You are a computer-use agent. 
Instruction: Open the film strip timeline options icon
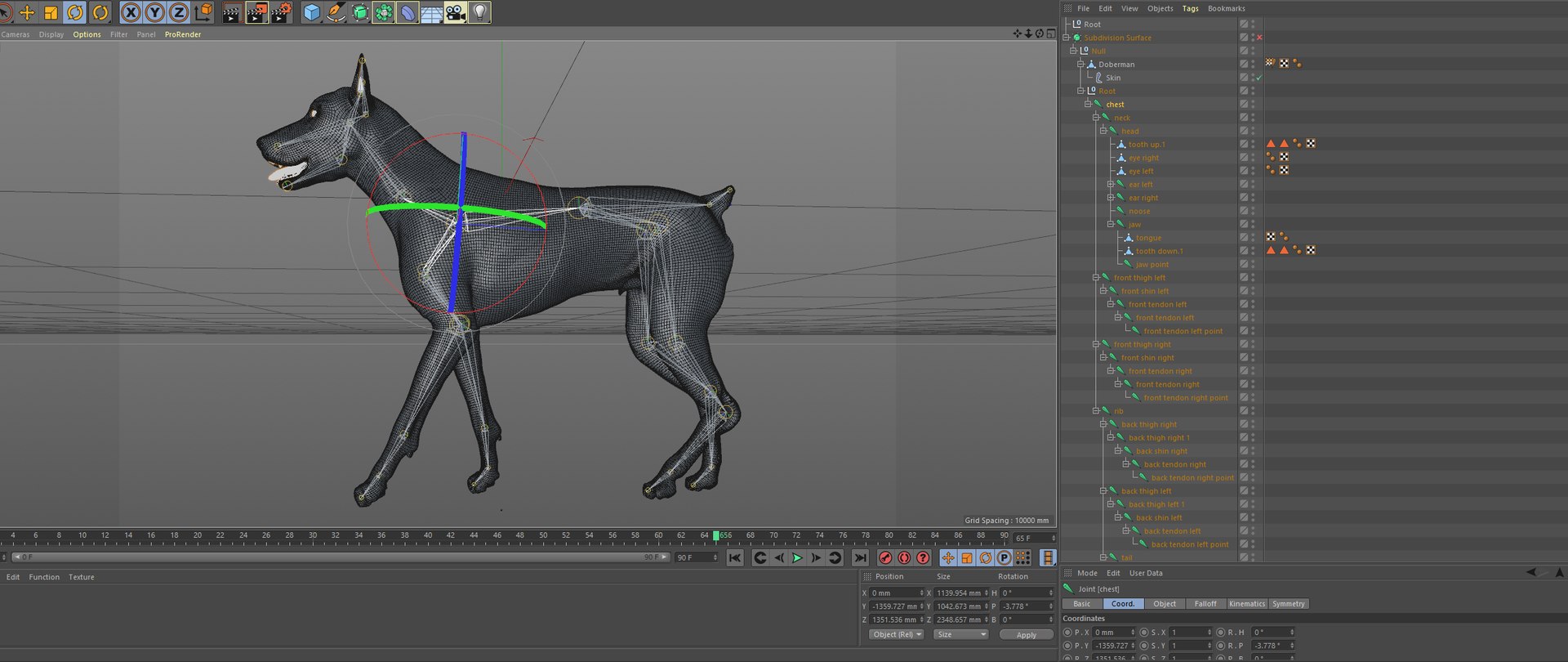click(x=1048, y=557)
